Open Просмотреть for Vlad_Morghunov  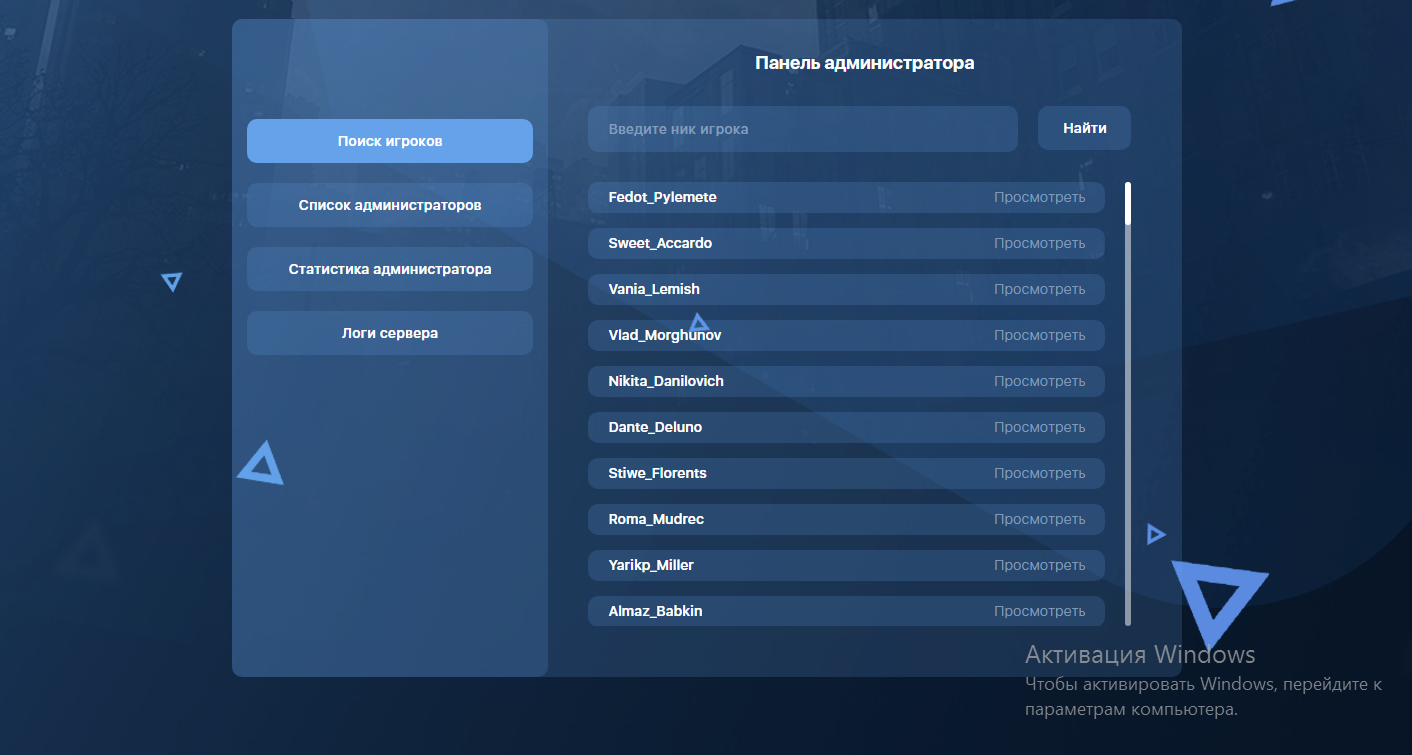[x=1039, y=335]
